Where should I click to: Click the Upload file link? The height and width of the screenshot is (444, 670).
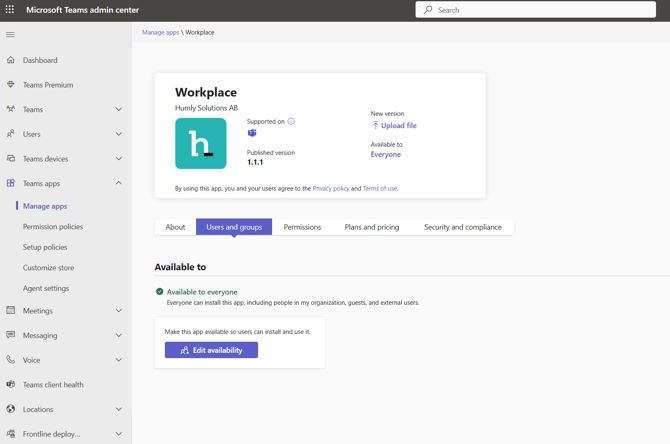click(398, 126)
